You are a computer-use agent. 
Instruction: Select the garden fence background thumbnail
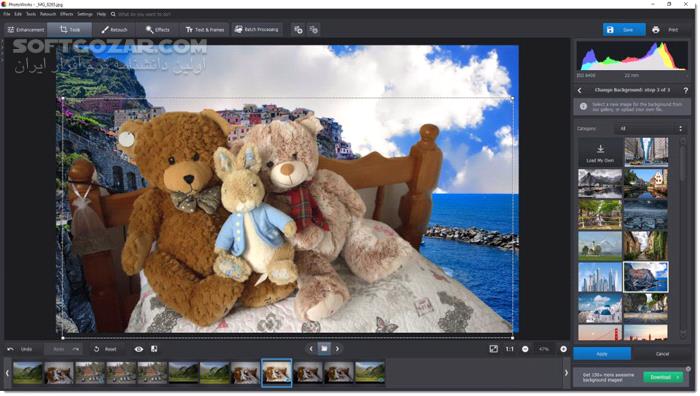(x=600, y=215)
